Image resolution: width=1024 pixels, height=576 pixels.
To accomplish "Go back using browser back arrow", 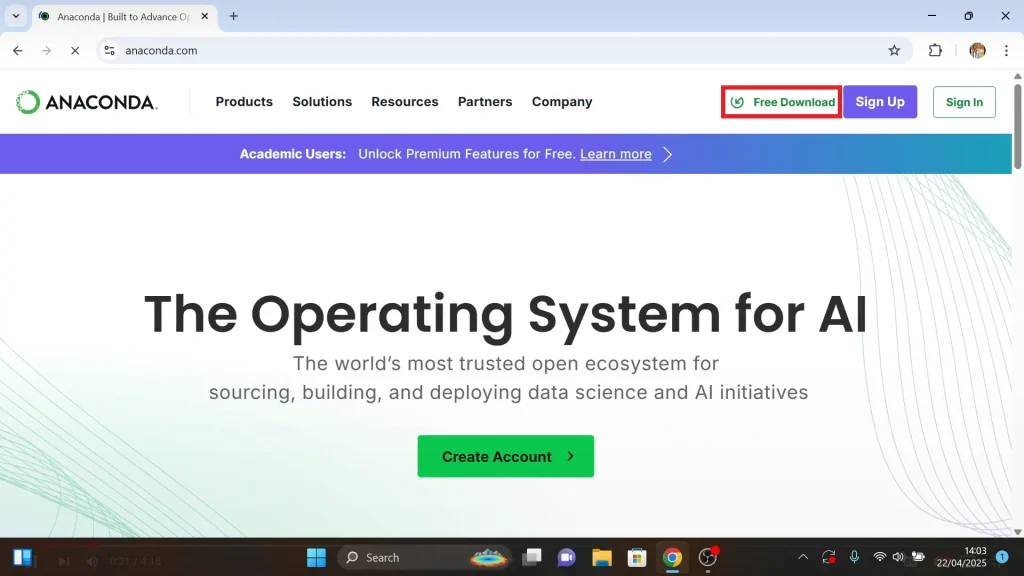I will coord(18,50).
